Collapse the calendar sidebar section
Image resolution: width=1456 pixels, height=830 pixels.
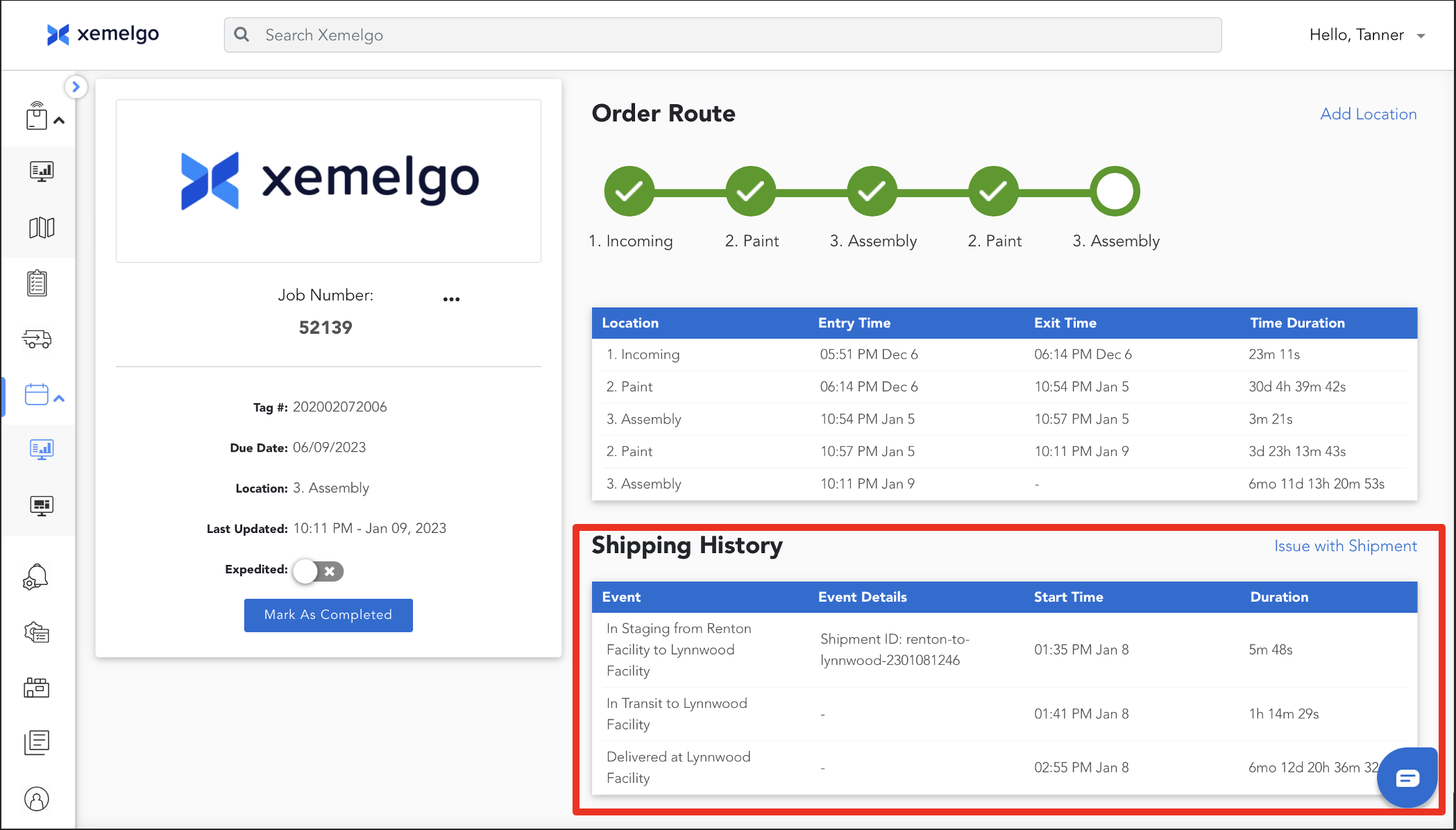pyautogui.click(x=60, y=398)
